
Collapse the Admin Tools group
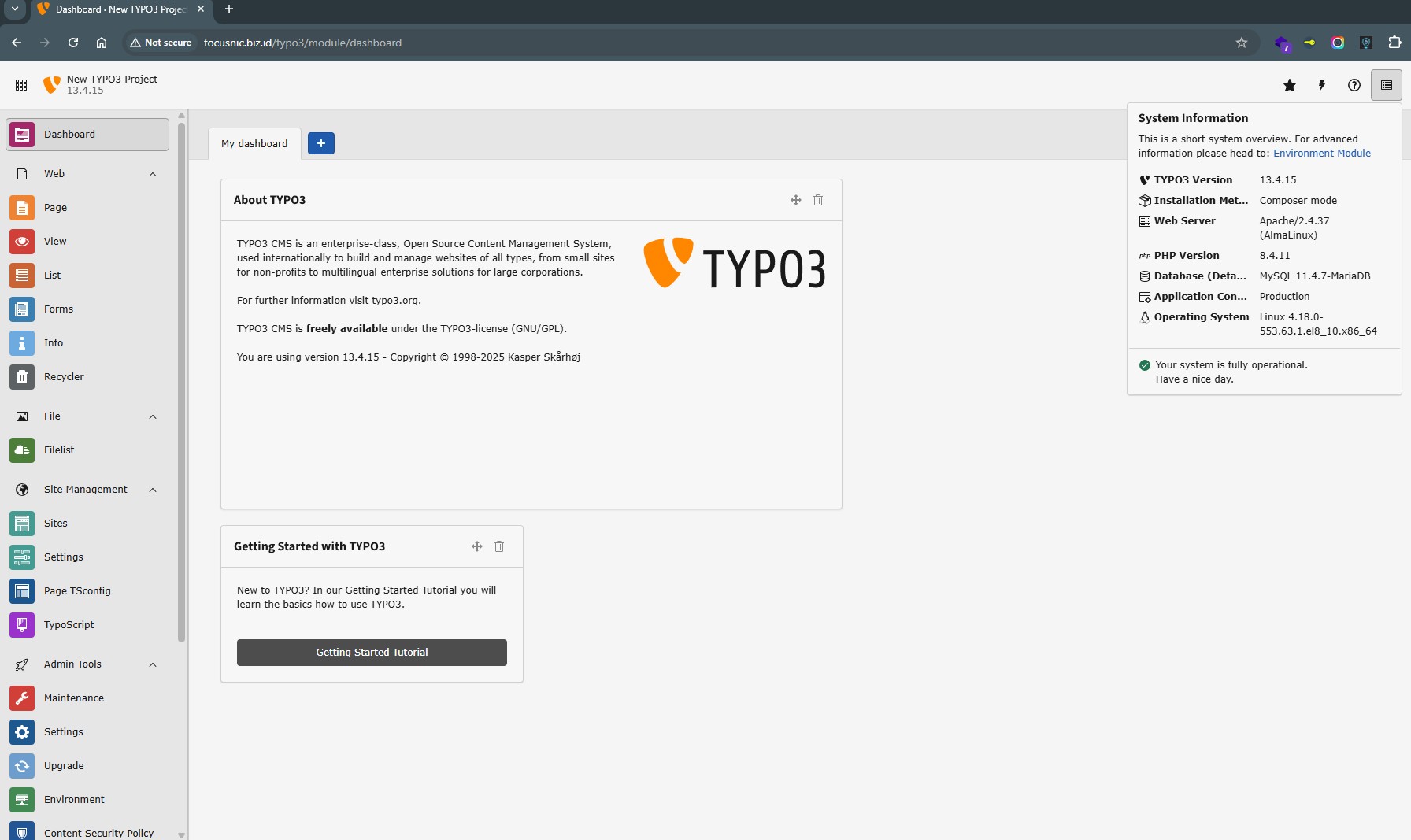point(153,664)
